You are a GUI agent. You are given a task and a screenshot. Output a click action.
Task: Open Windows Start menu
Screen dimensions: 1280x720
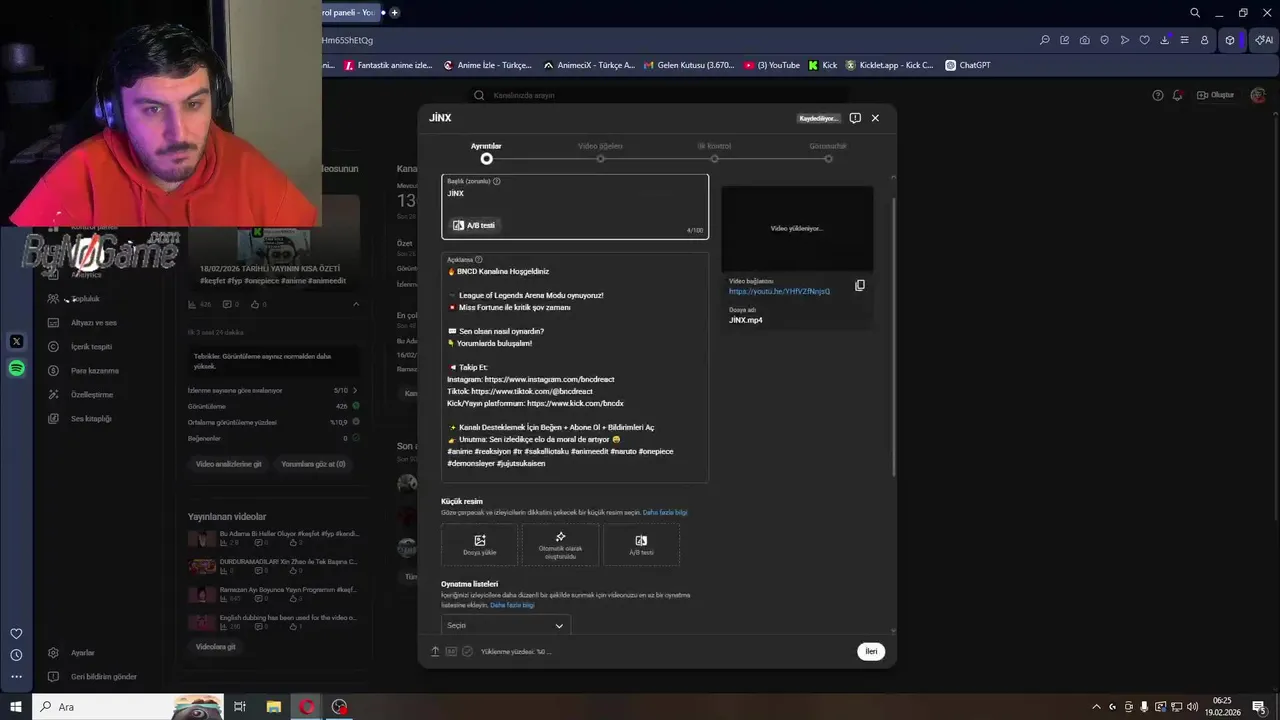pyautogui.click(x=16, y=707)
